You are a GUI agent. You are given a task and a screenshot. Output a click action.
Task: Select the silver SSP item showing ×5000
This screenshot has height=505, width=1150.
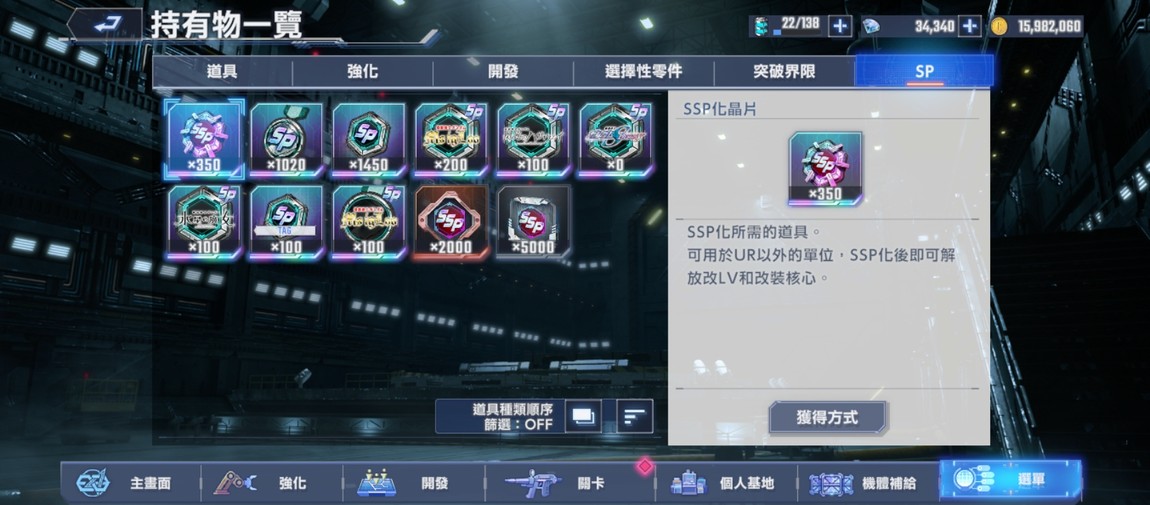[x=533, y=222]
